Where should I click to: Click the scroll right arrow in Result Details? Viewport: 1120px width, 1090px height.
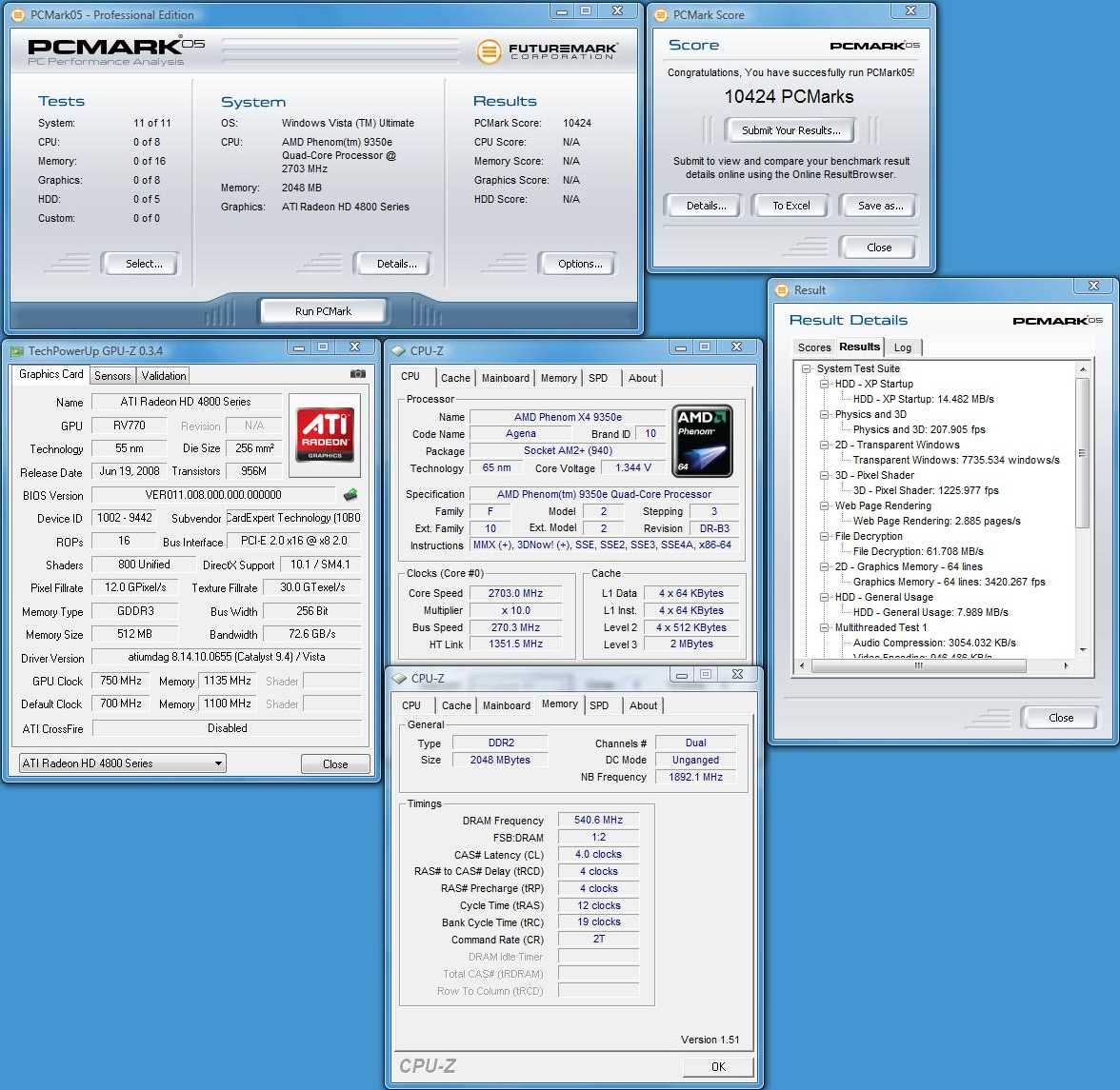[x=1066, y=665]
